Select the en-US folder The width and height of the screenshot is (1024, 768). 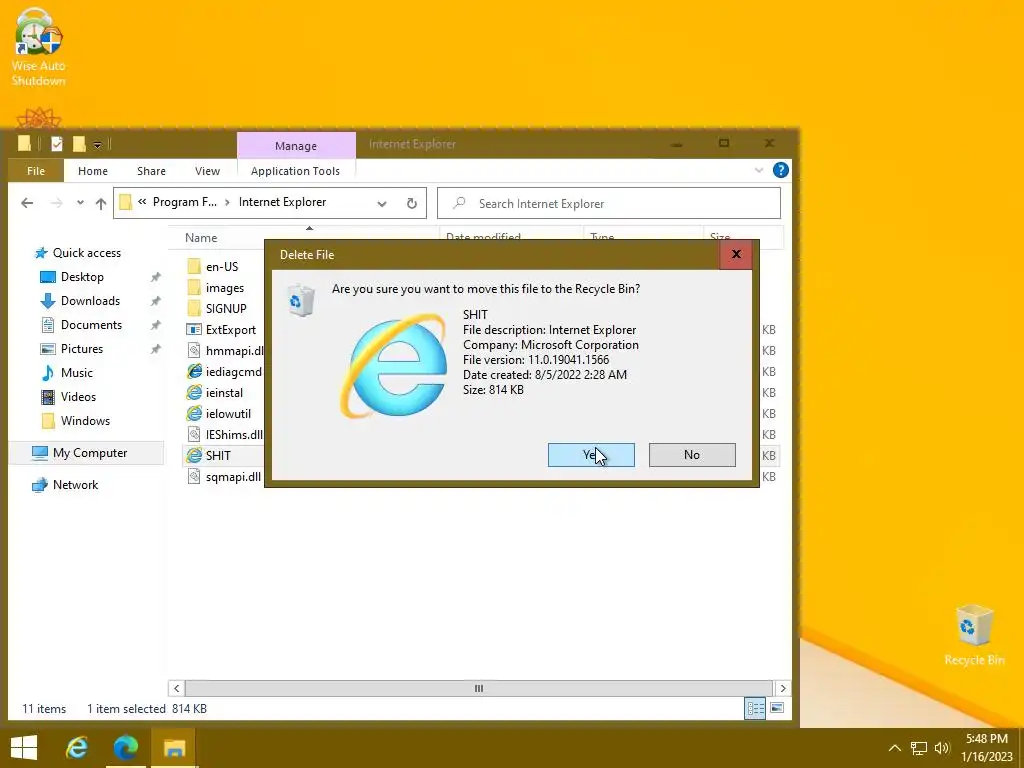point(222,266)
